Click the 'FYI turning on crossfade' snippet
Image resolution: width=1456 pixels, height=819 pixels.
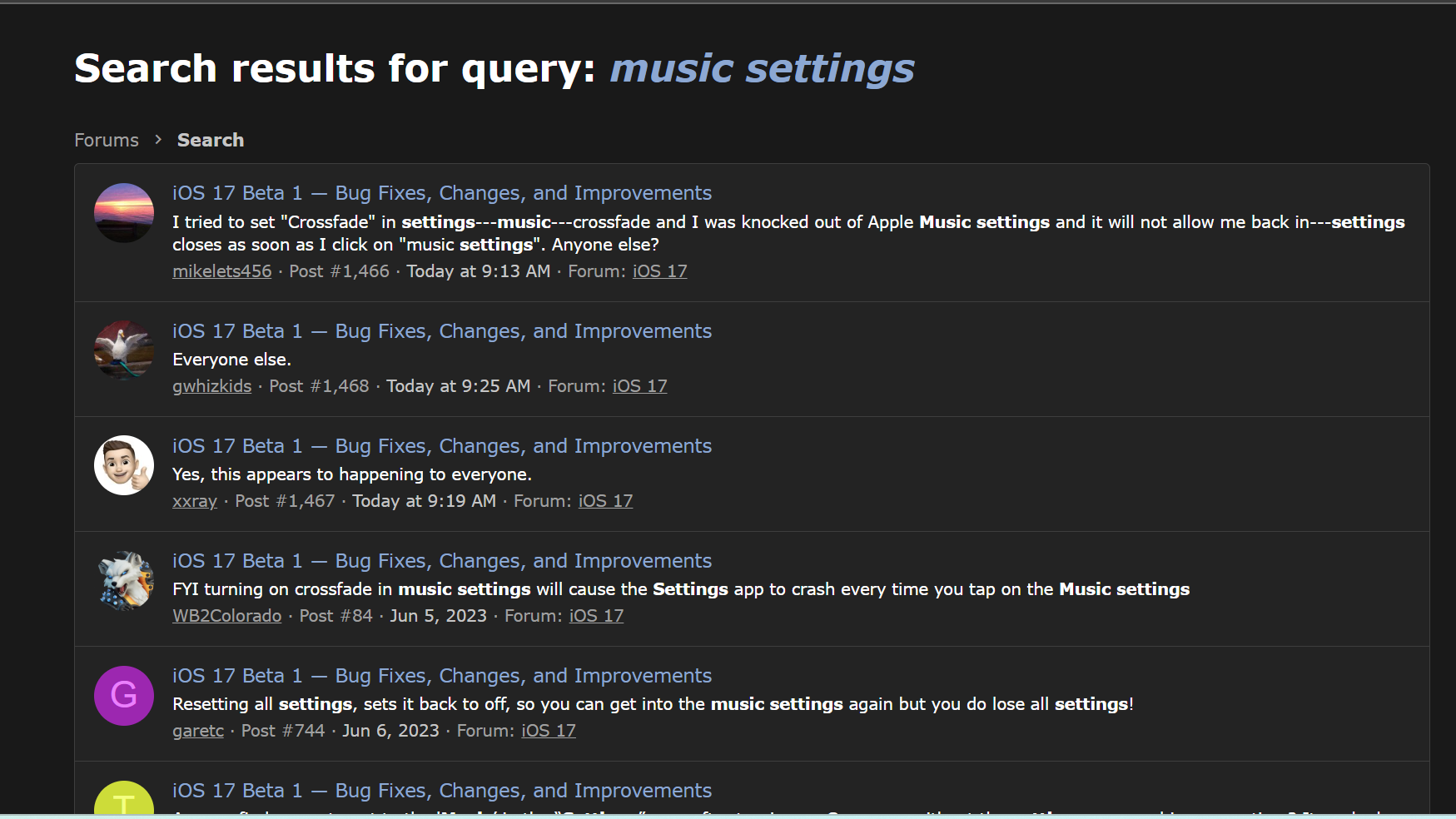(x=681, y=589)
